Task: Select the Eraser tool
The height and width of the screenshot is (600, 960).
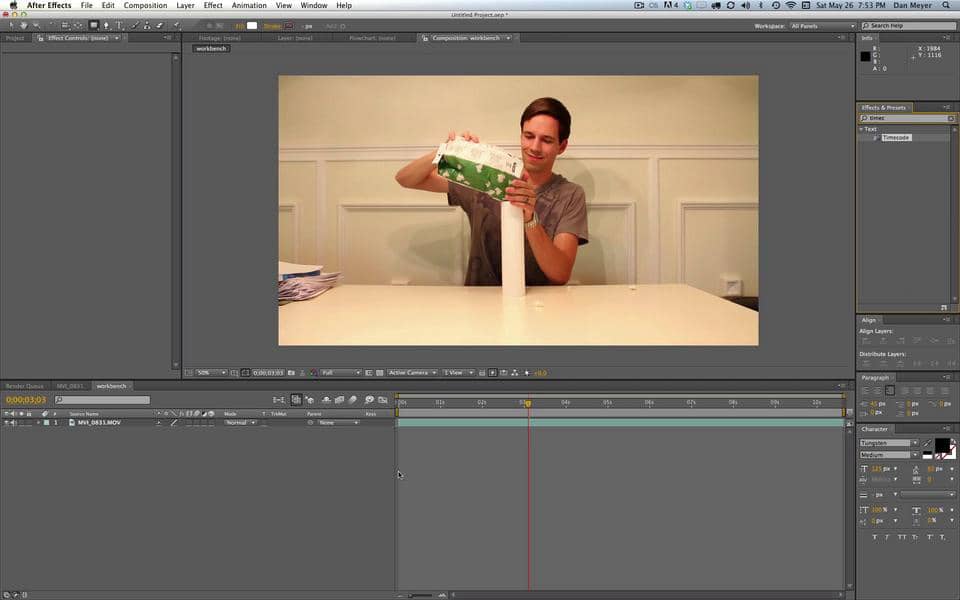Action: coord(160,26)
